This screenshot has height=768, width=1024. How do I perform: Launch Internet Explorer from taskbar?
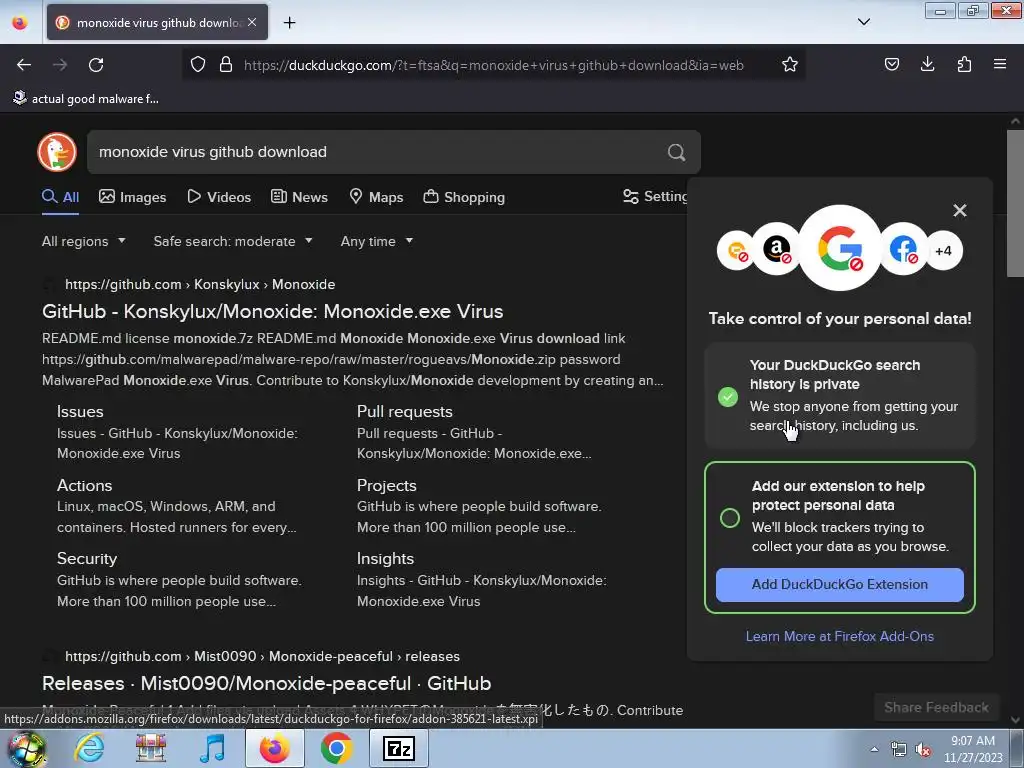pos(88,748)
